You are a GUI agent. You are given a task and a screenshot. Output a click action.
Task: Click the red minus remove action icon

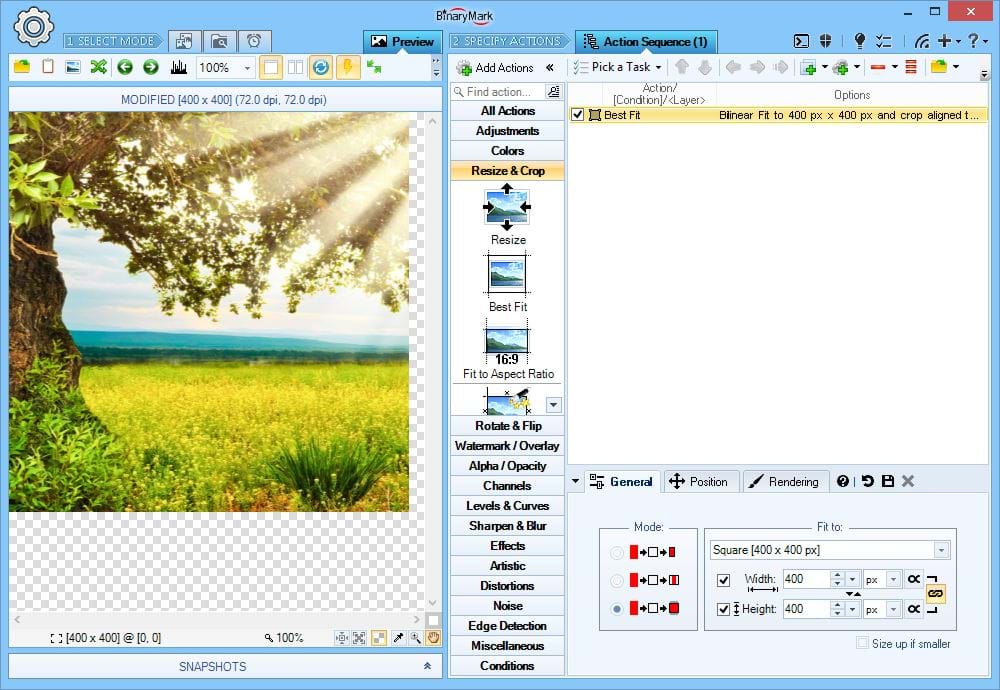[877, 67]
